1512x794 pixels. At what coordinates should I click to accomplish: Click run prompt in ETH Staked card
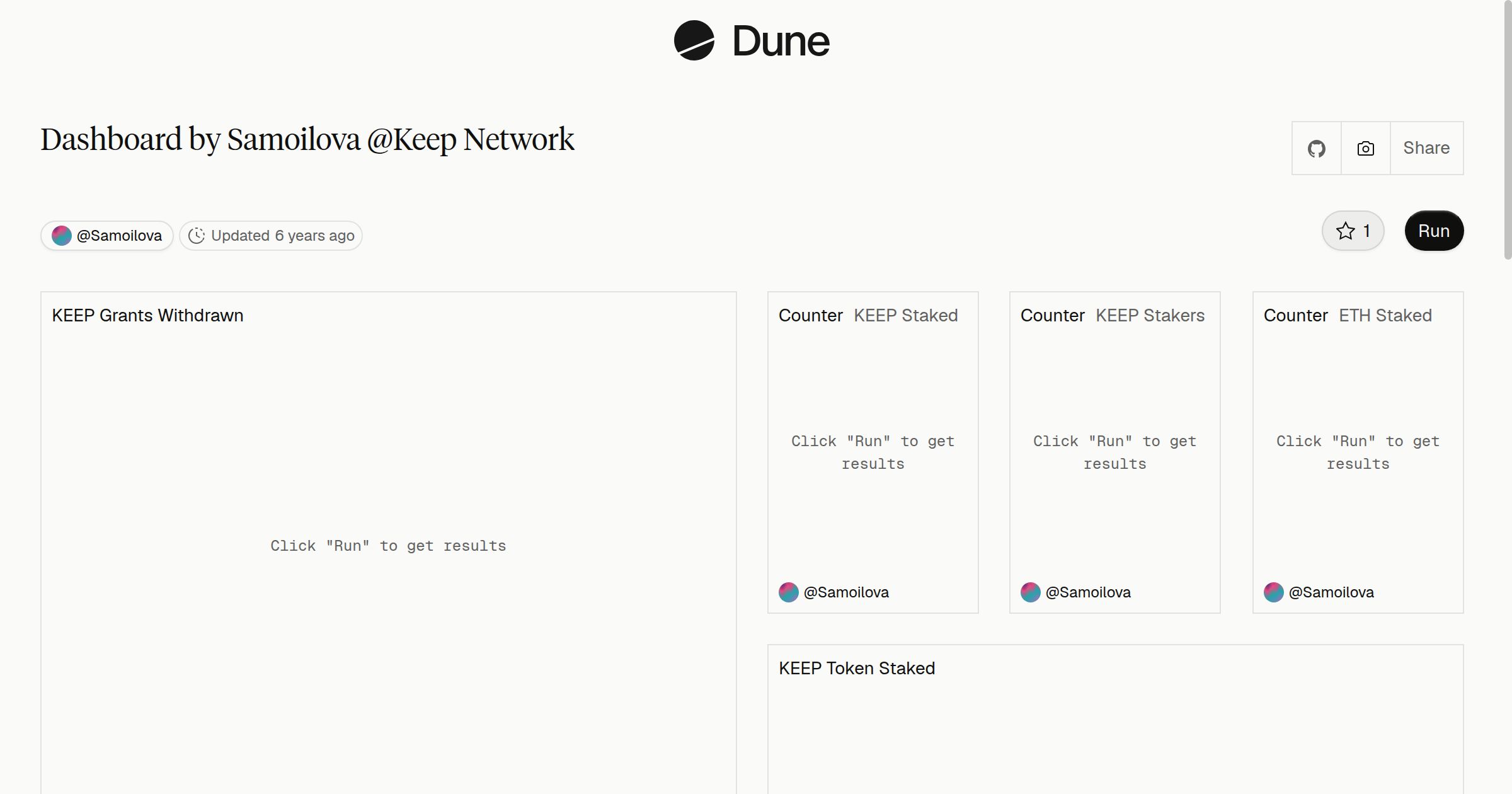[x=1358, y=452]
